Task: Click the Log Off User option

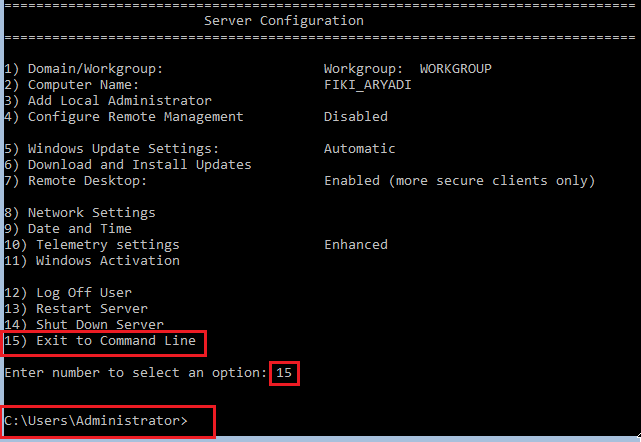Action: click(x=68, y=293)
